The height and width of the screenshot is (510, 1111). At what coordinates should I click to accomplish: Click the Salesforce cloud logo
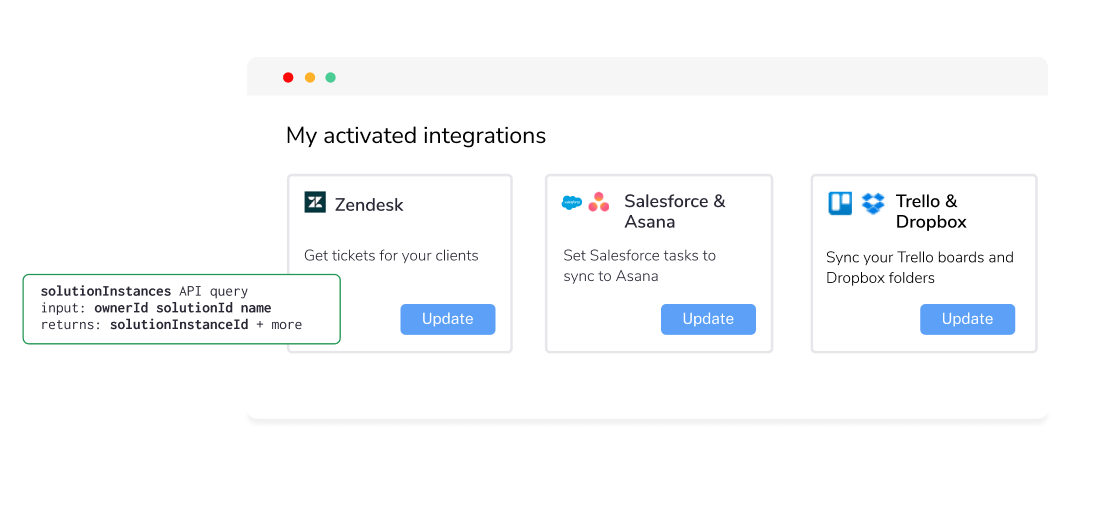pos(572,202)
